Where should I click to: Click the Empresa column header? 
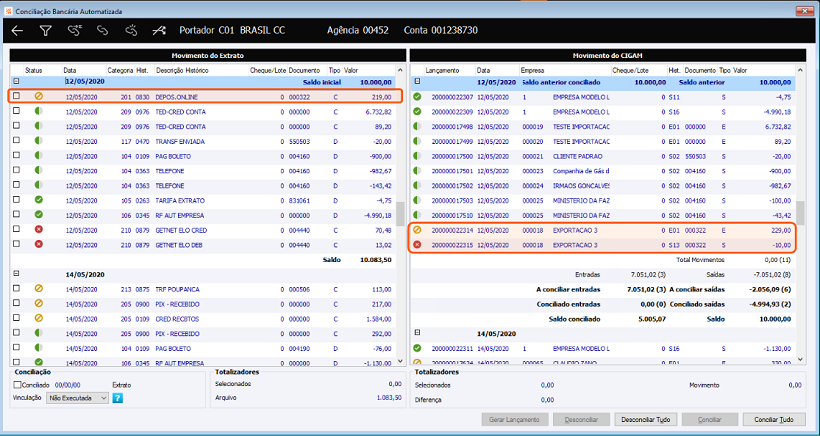(532, 71)
